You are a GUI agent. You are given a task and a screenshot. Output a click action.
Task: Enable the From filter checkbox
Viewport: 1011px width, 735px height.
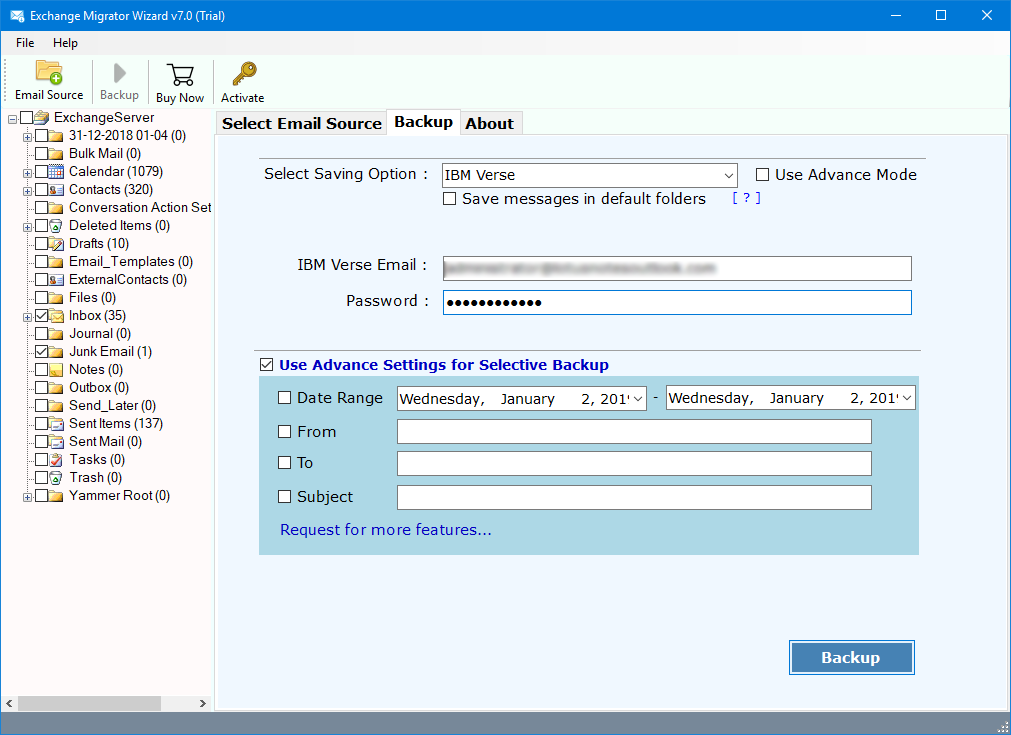[284, 431]
